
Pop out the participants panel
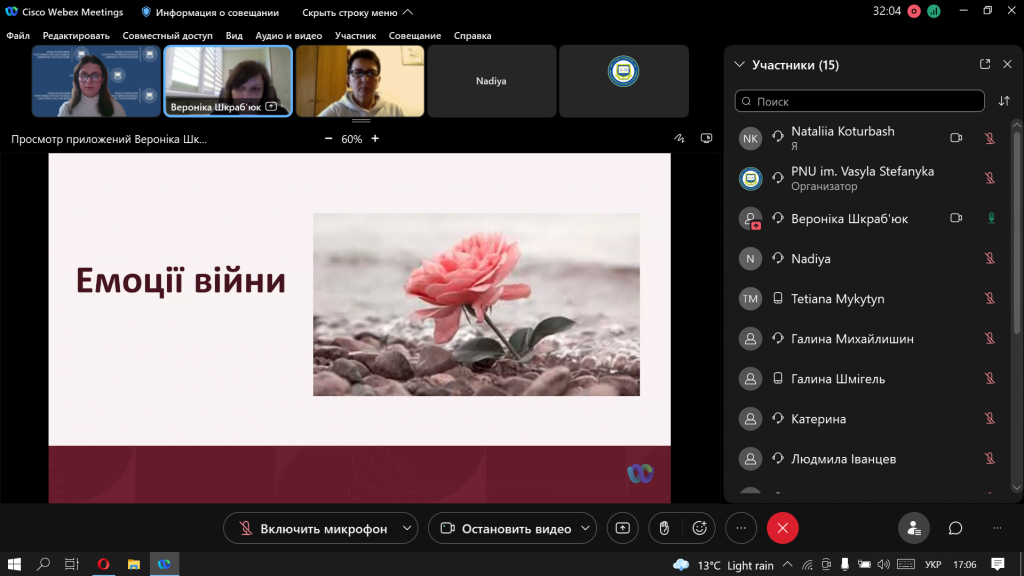(985, 65)
